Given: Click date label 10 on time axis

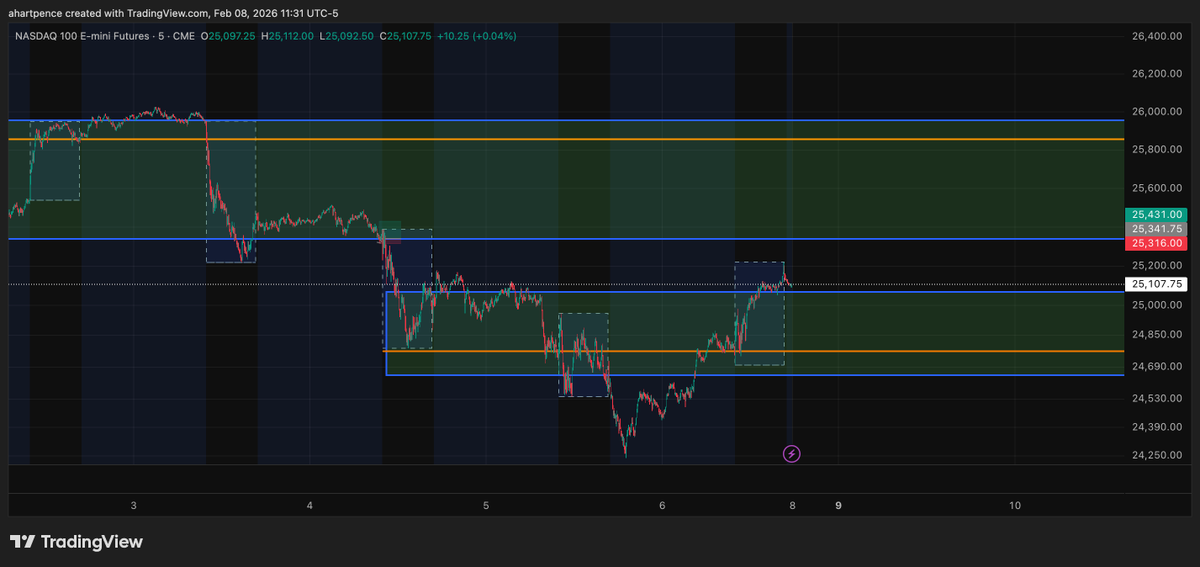Looking at the screenshot, I should tap(1015, 506).
